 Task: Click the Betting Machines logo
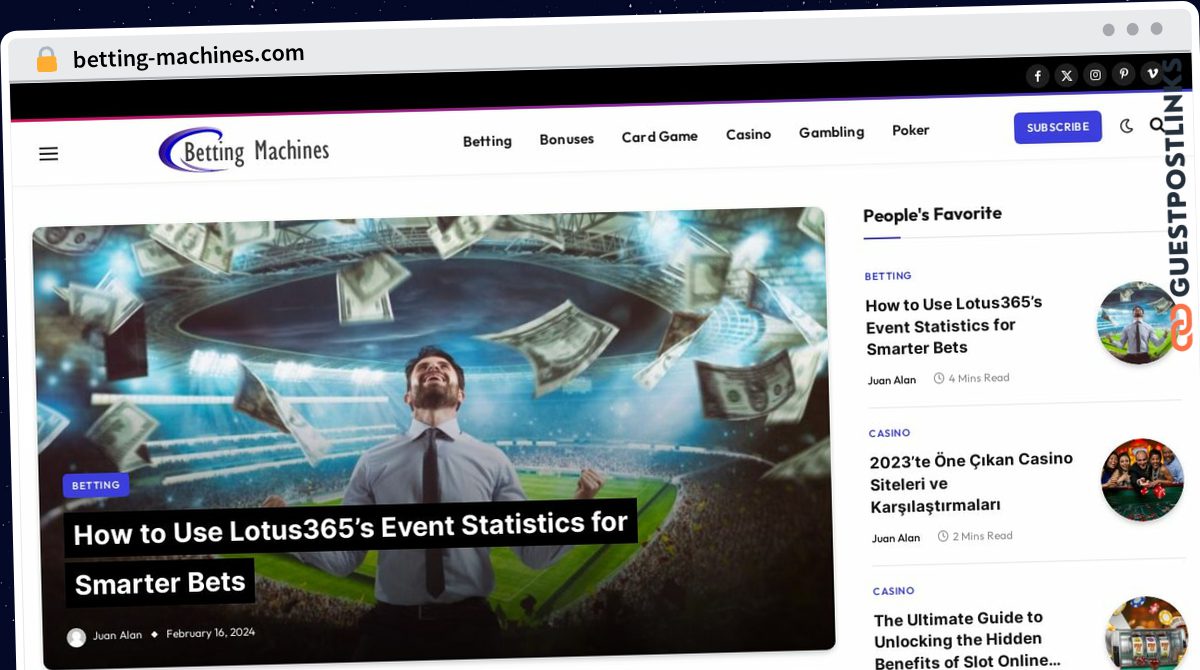pos(244,151)
